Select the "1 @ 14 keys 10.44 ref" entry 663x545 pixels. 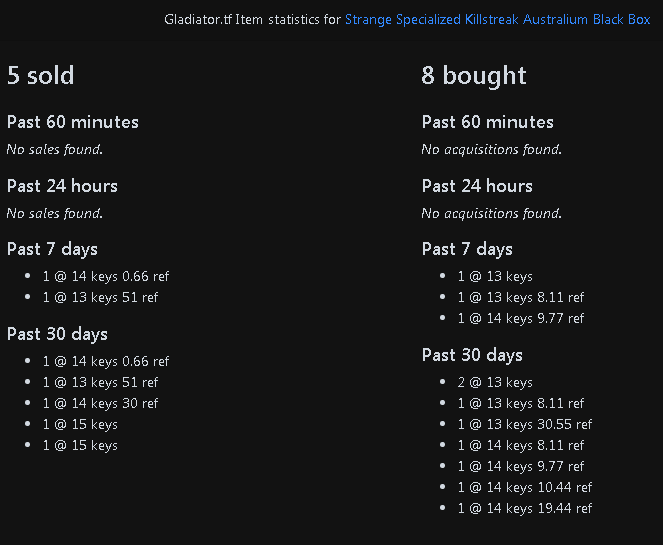(x=525, y=487)
